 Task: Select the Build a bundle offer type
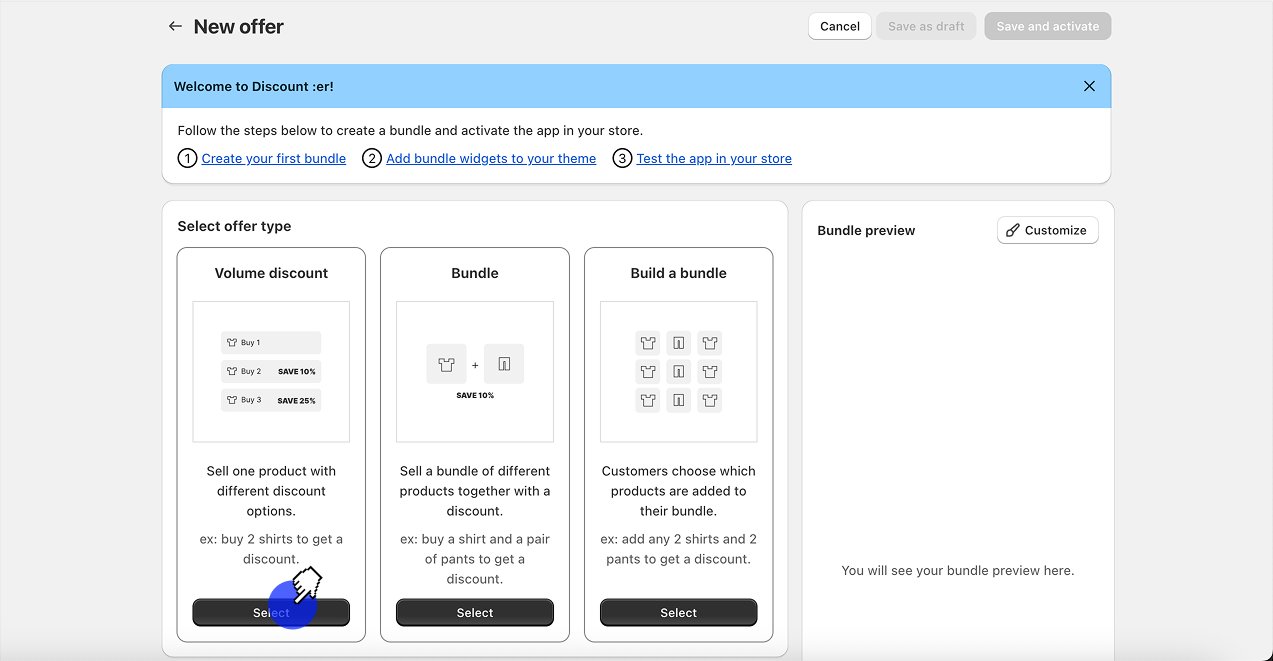678,612
